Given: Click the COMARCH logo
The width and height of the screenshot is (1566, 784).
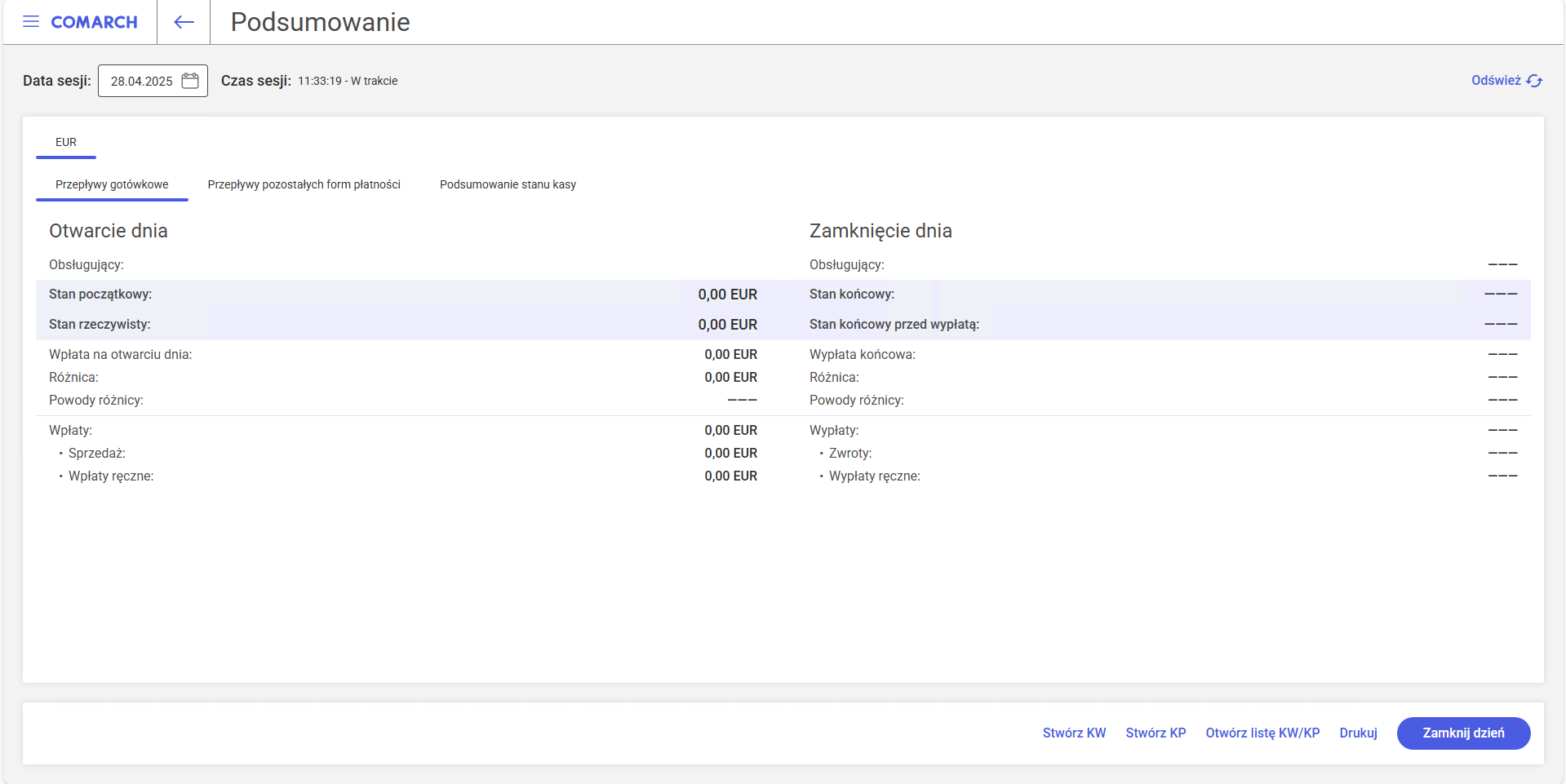Looking at the screenshot, I should point(94,22).
